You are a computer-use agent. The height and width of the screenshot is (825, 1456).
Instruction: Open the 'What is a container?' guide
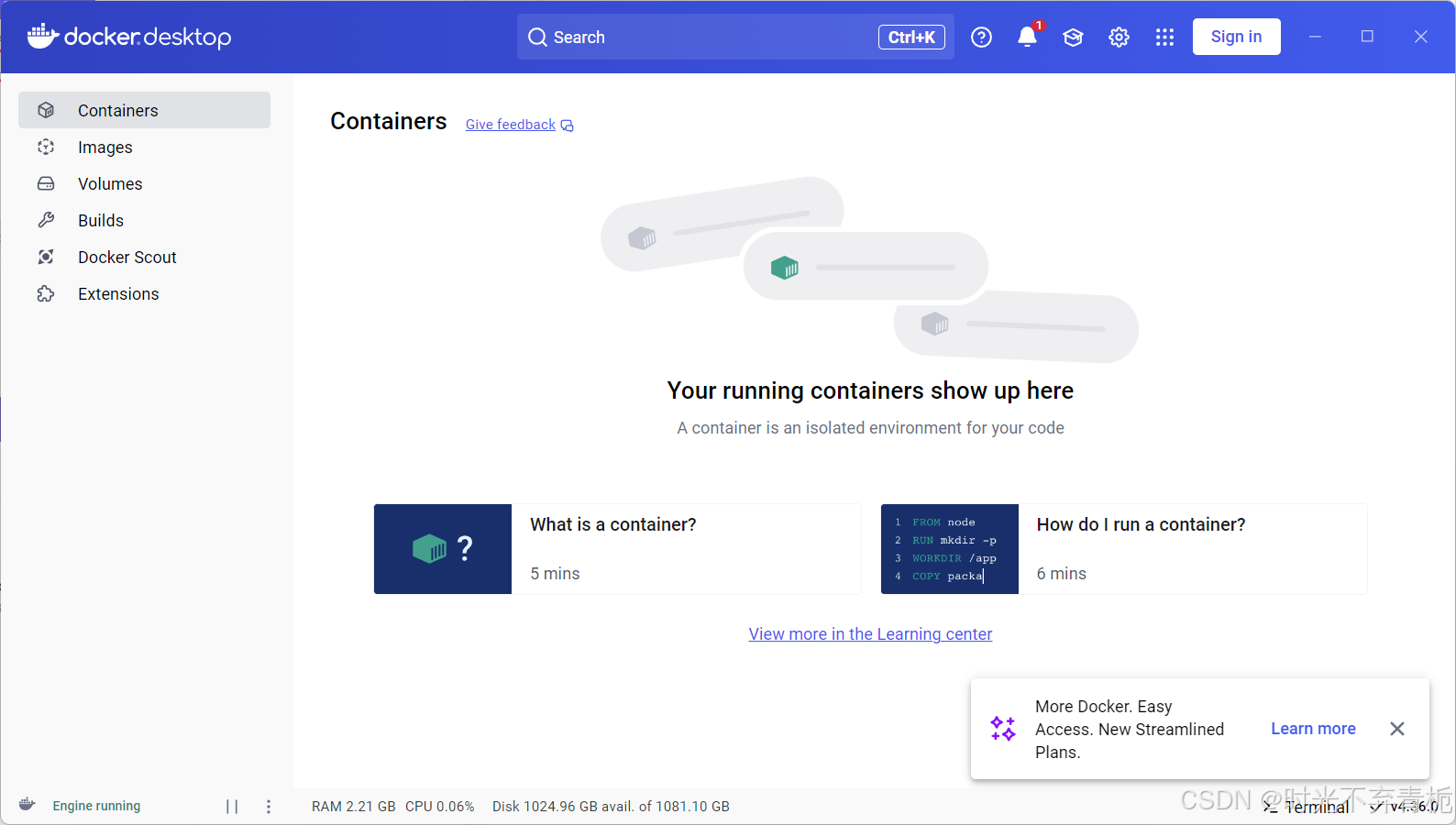pyautogui.click(x=617, y=549)
